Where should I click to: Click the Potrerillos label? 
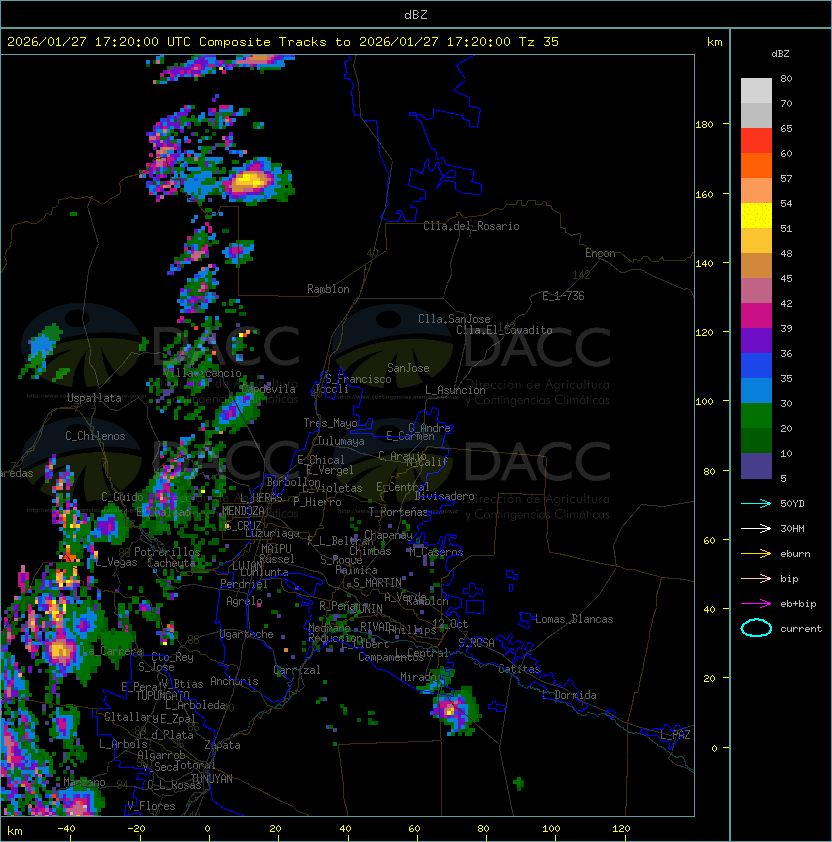click(x=167, y=552)
